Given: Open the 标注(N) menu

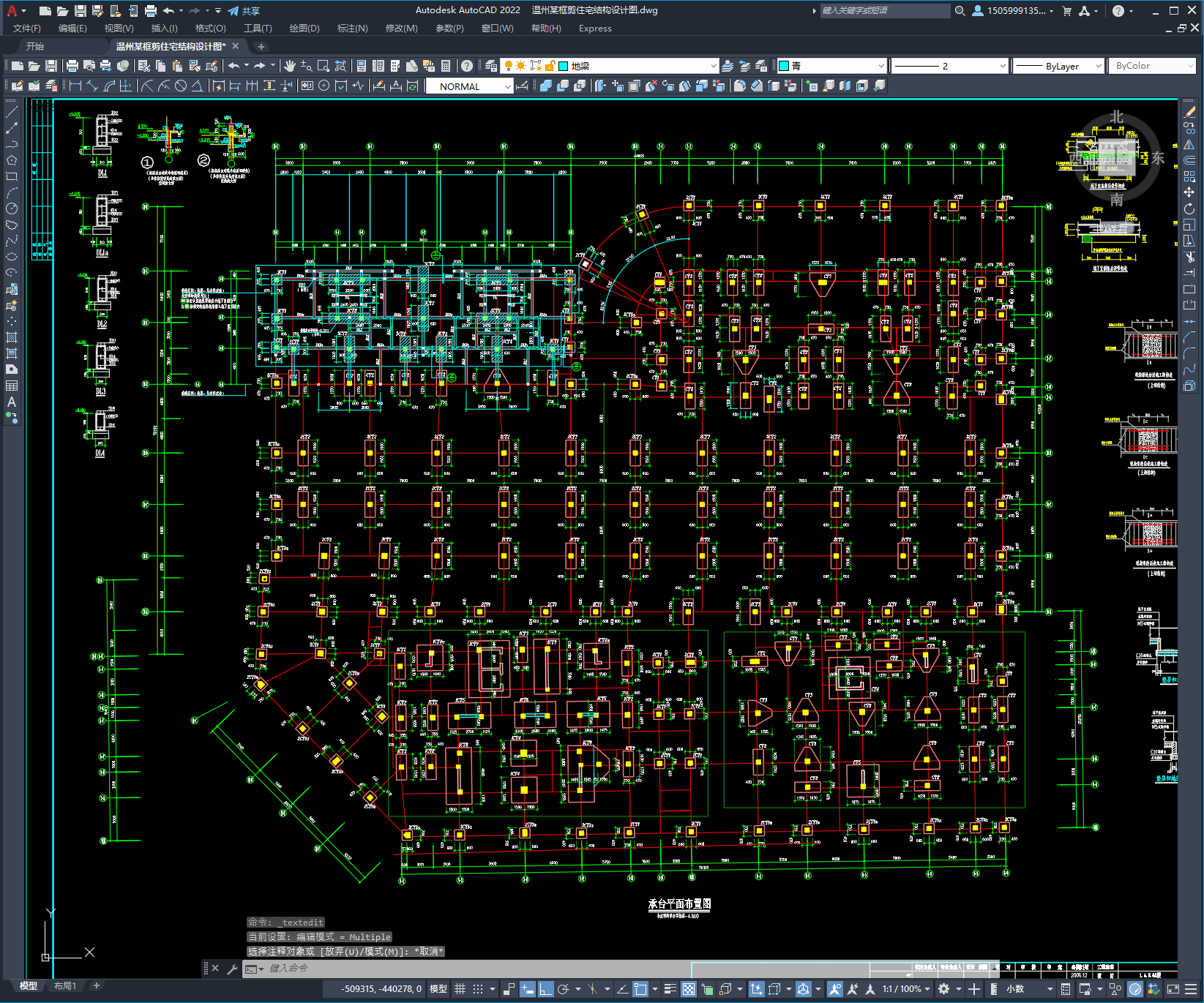Looking at the screenshot, I should tap(352, 29).
